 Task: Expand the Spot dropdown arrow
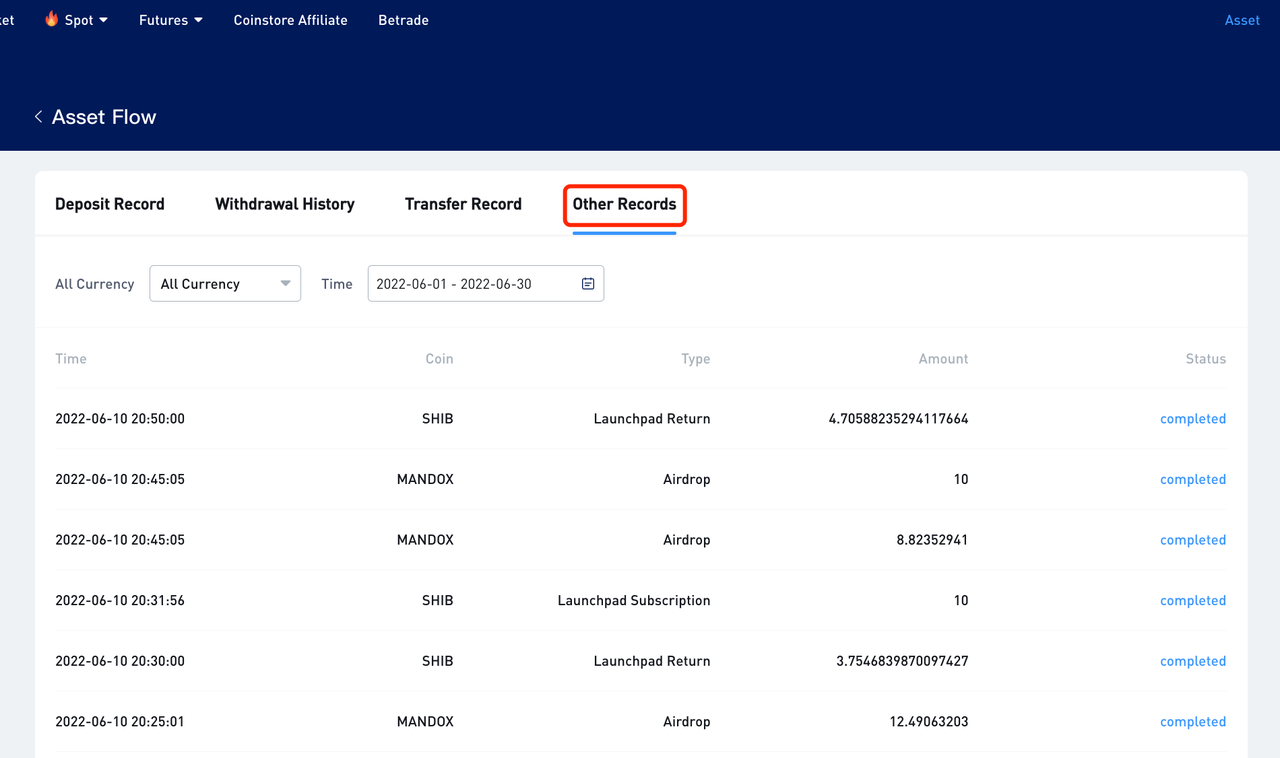pyautogui.click(x=103, y=20)
